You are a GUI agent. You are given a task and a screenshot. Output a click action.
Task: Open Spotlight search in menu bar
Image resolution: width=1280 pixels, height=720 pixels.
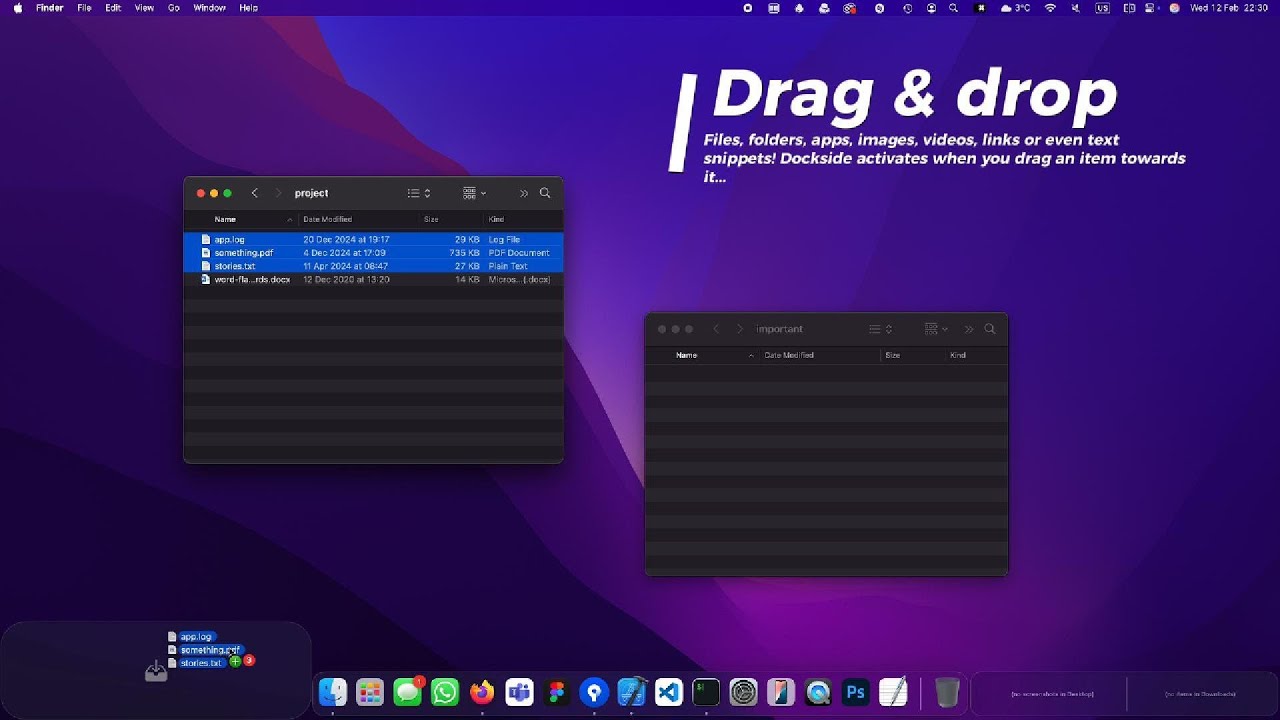pyautogui.click(x=954, y=8)
